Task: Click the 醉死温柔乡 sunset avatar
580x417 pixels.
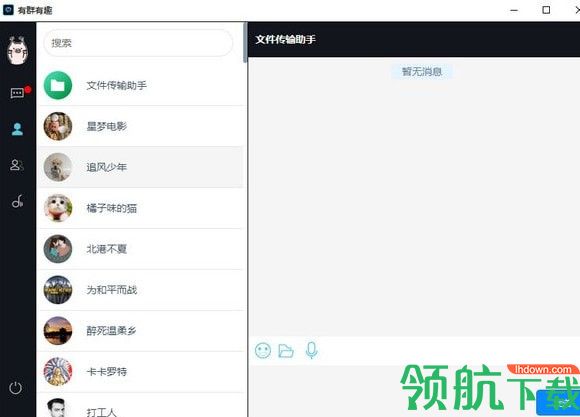Action: (x=58, y=331)
